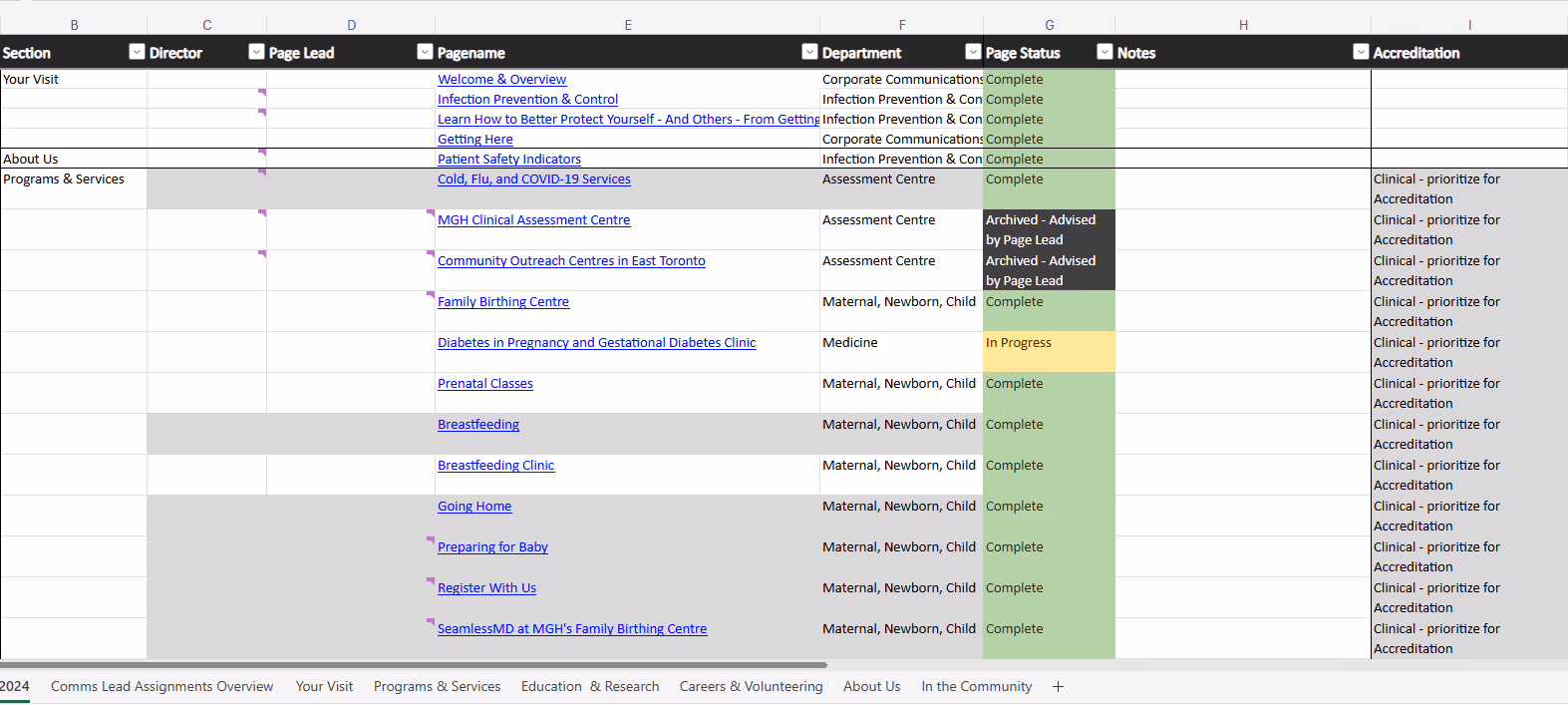
Task: Open the Pagename filter dropdown
Action: tap(809, 52)
